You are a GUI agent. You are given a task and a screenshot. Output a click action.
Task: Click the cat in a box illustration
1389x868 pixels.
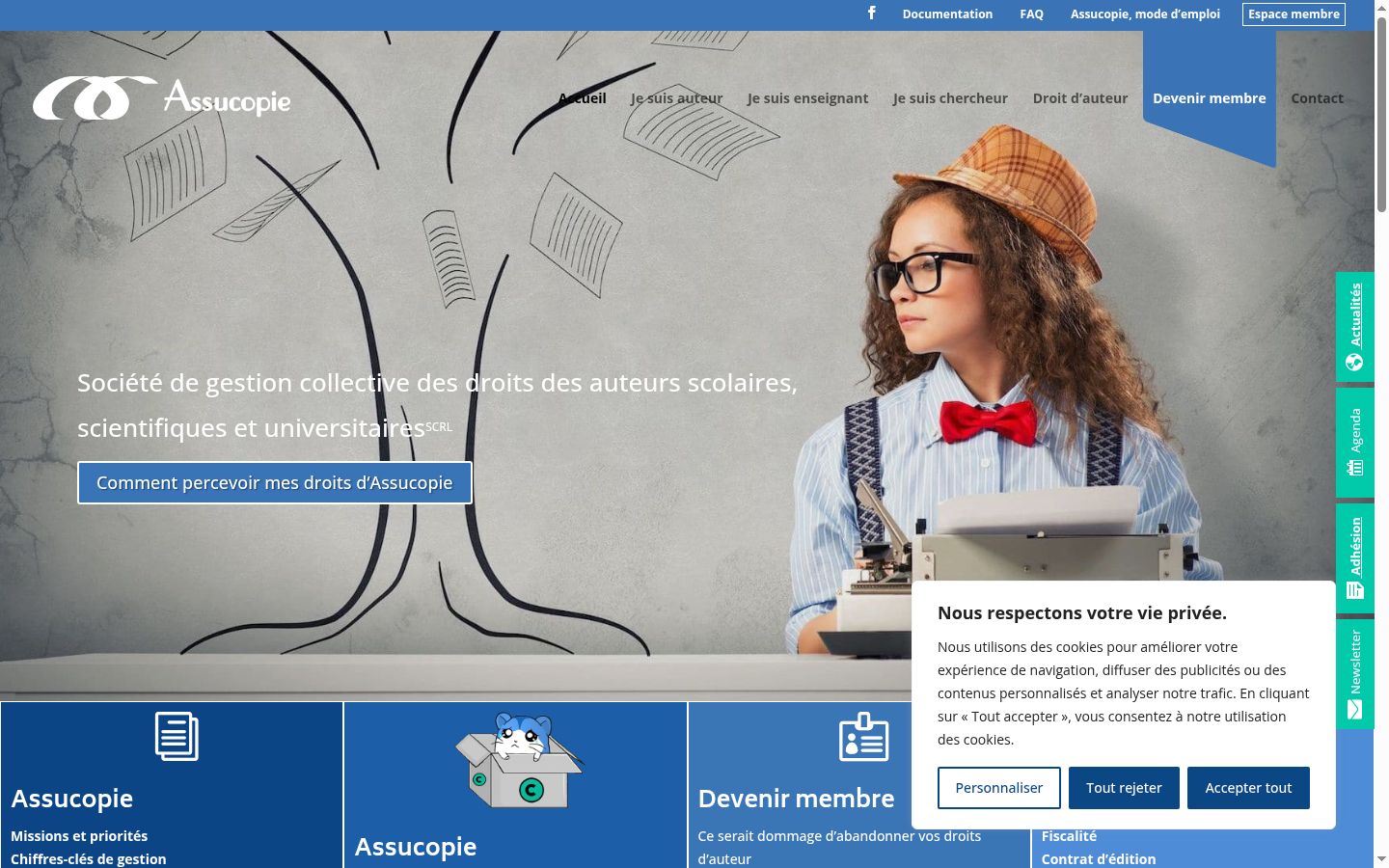coord(519,760)
